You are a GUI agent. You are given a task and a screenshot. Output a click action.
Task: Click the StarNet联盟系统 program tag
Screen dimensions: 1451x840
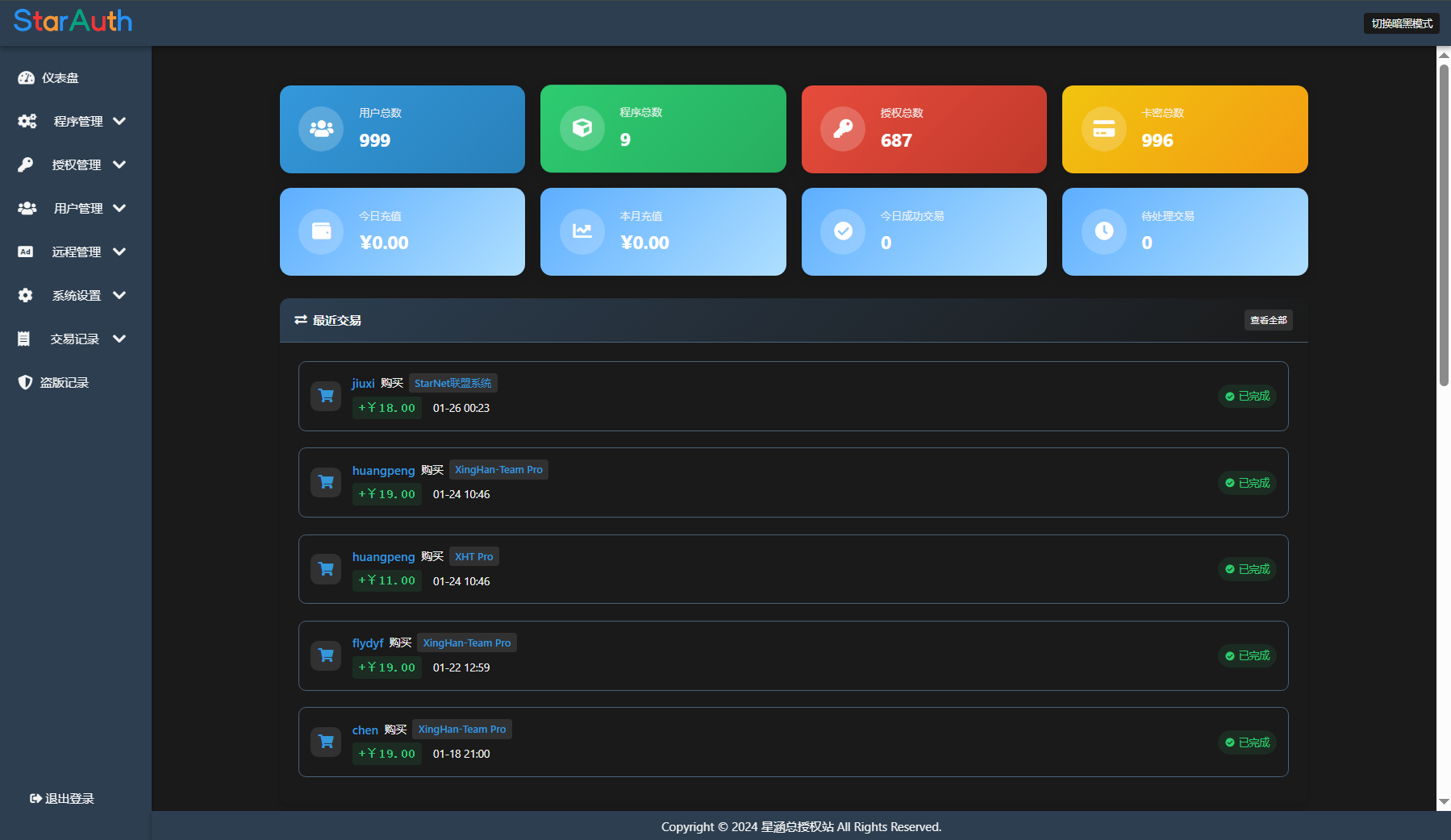coord(452,383)
